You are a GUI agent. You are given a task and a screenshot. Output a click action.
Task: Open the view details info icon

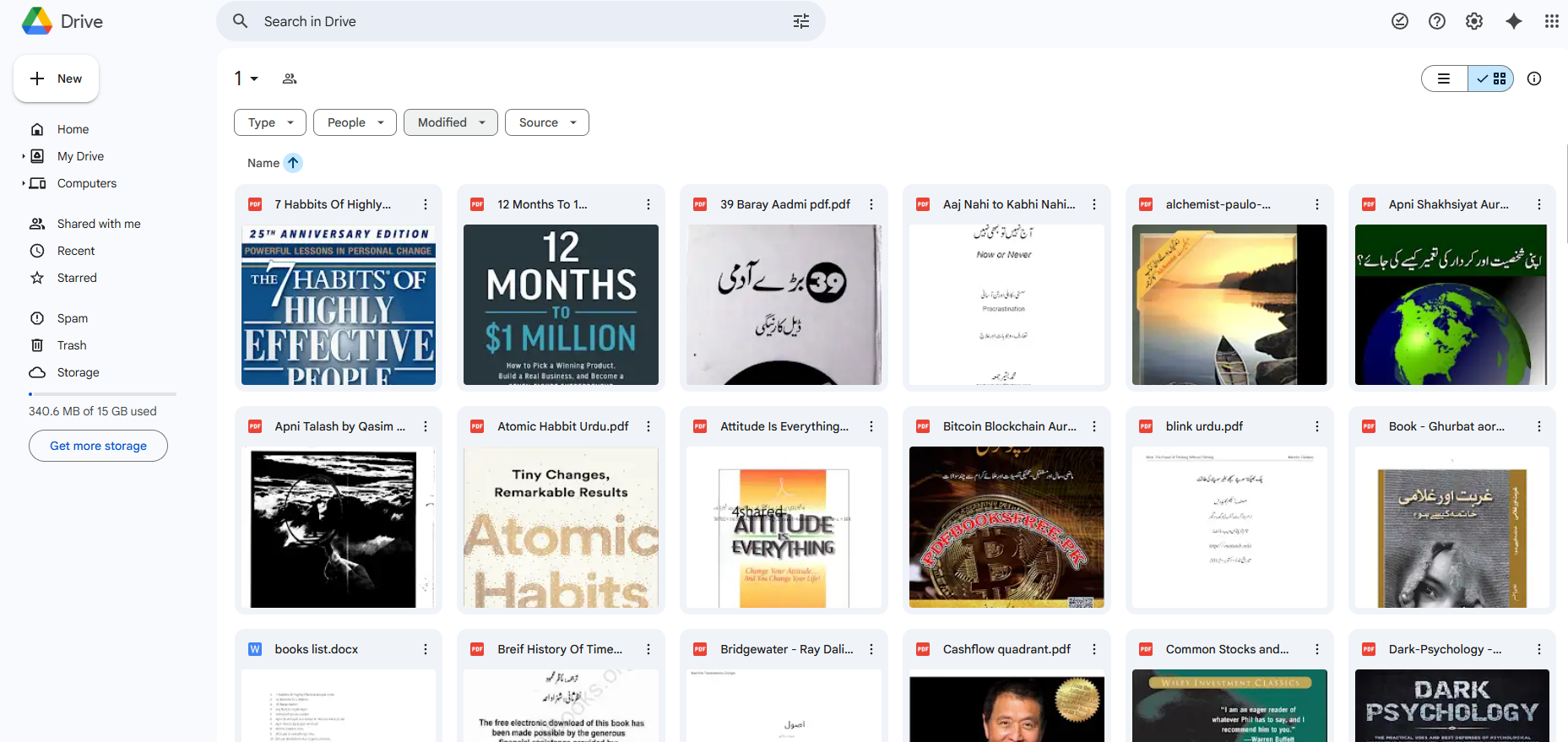coord(1534,79)
